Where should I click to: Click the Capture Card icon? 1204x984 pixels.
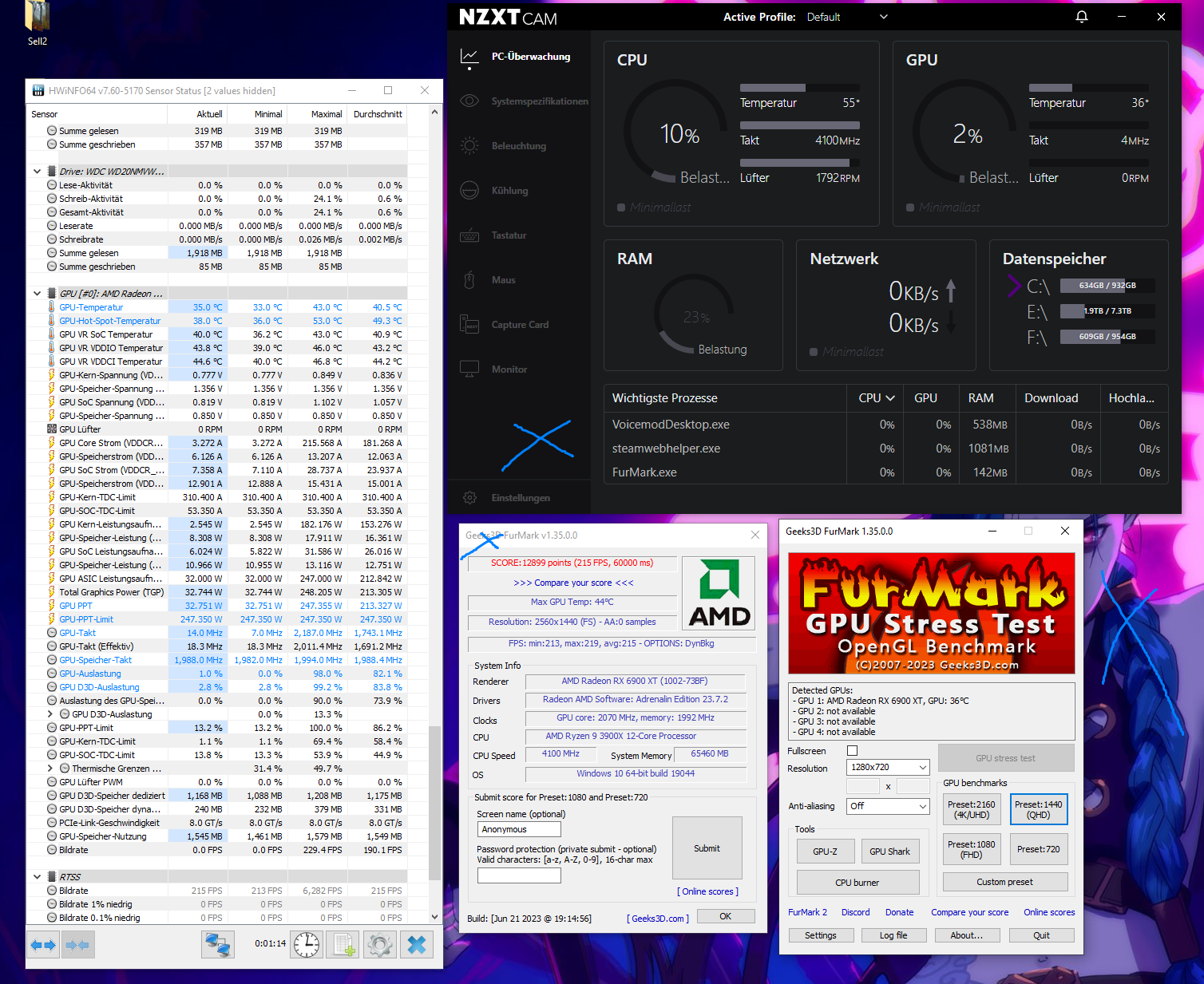pos(469,325)
